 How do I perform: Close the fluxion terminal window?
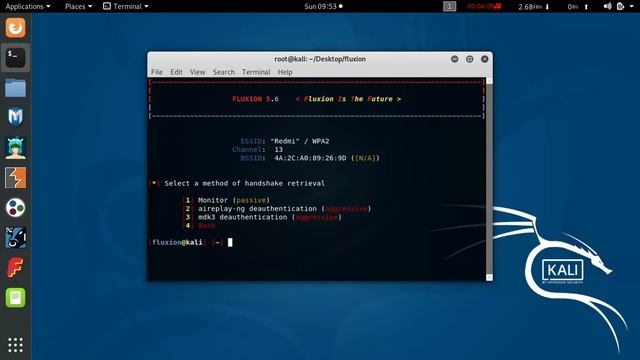(484, 59)
